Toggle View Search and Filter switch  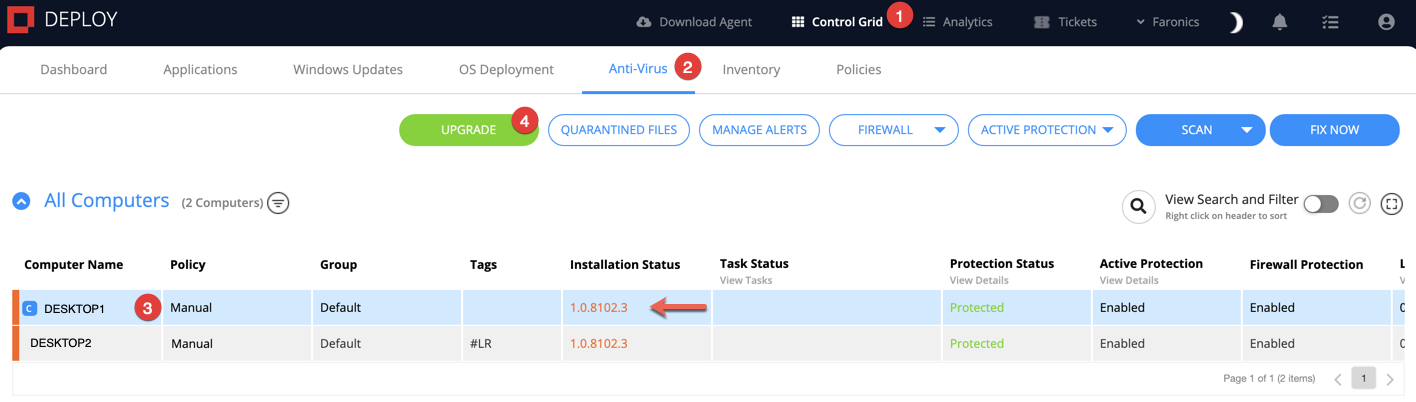[x=1321, y=204]
